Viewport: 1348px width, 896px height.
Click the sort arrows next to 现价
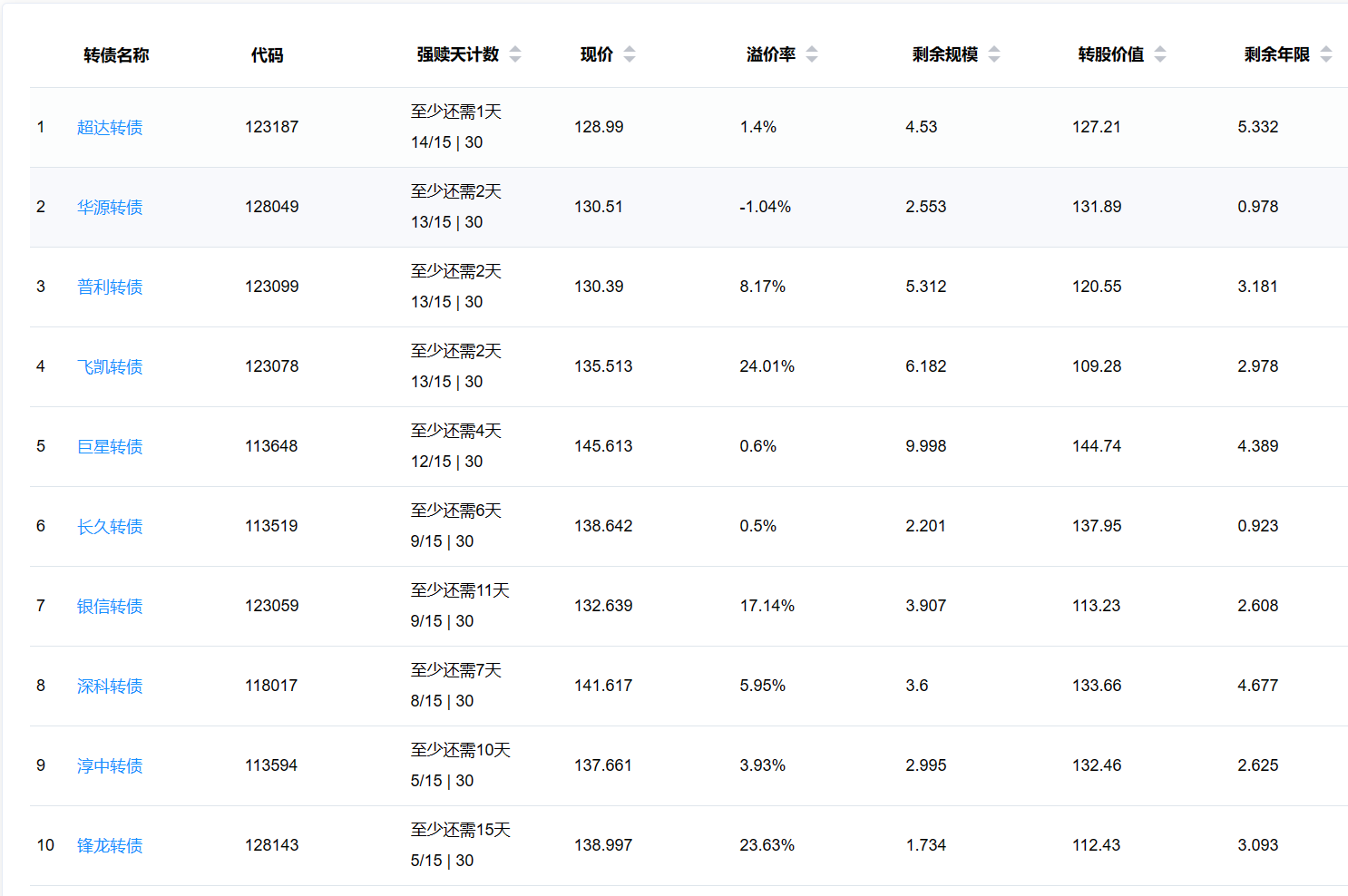(x=630, y=54)
